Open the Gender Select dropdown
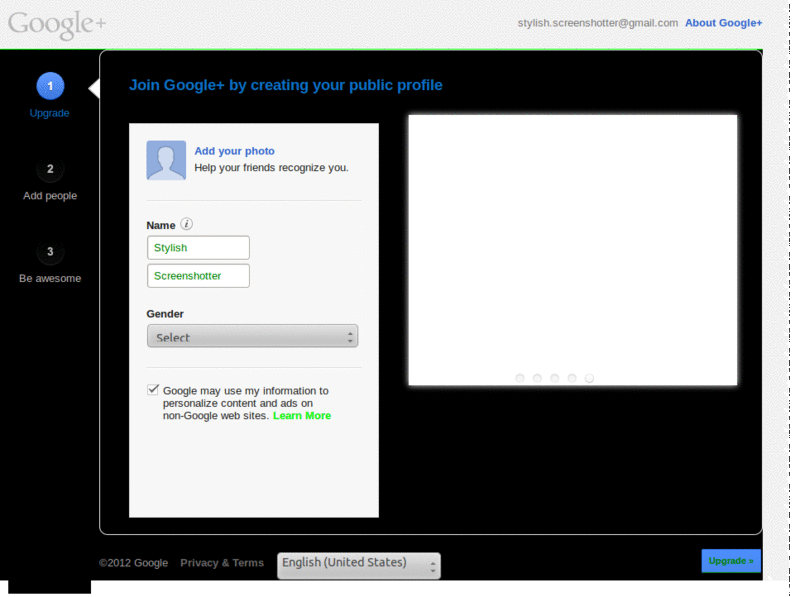The image size is (800, 597). tap(253, 336)
